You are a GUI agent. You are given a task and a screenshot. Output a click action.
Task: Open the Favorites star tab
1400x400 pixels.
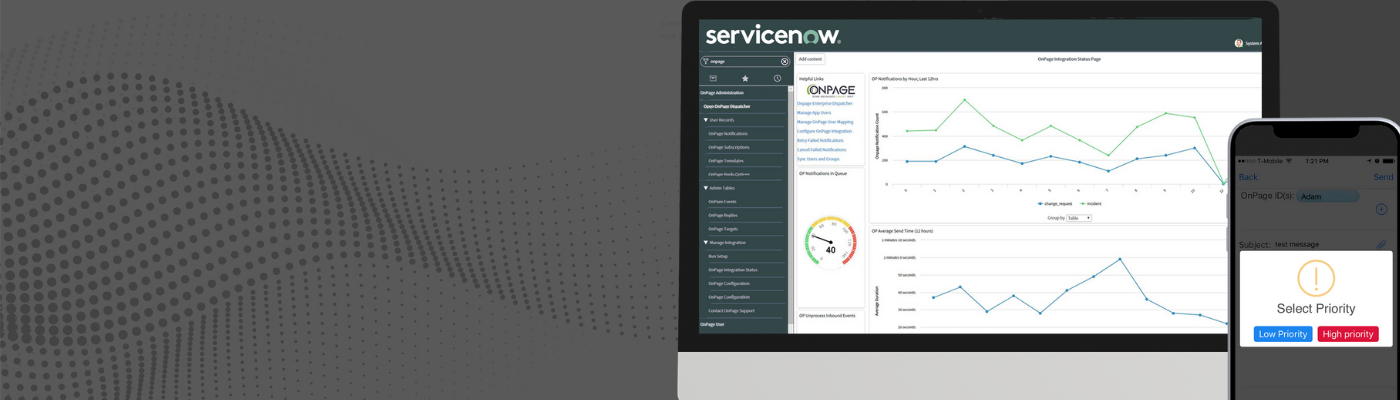[744, 78]
